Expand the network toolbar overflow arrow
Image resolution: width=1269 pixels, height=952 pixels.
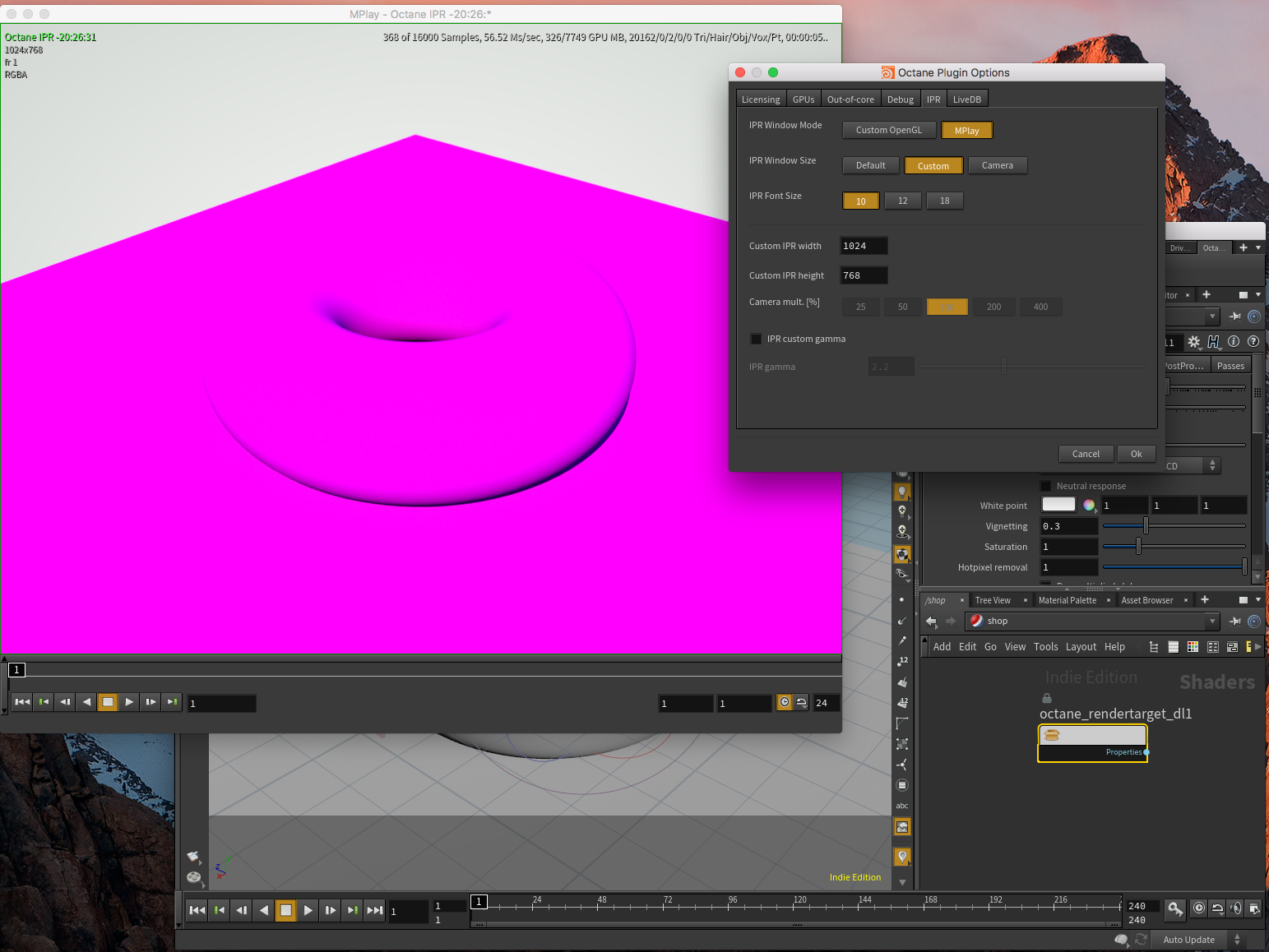(x=1258, y=647)
